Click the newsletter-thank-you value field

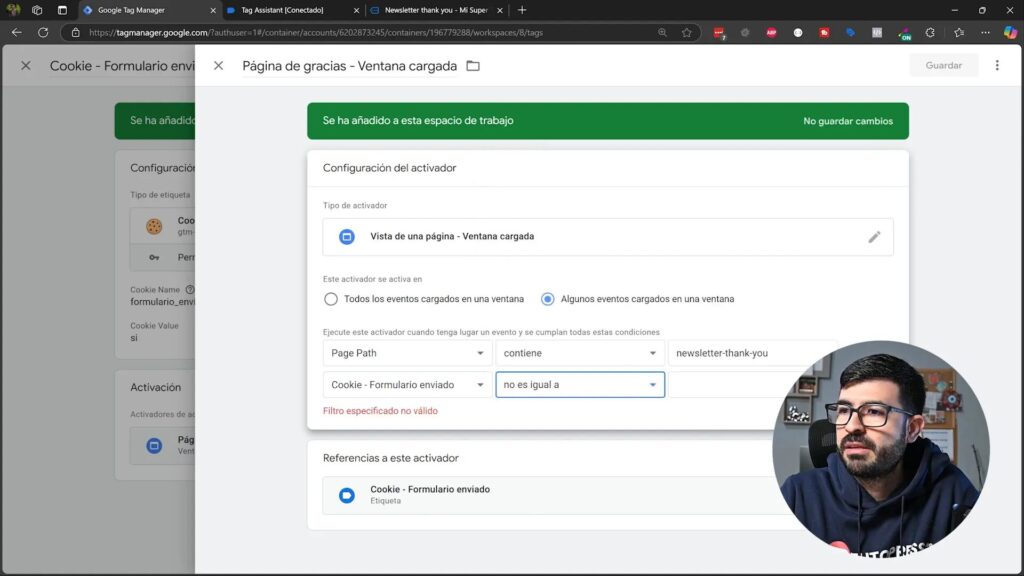point(751,353)
